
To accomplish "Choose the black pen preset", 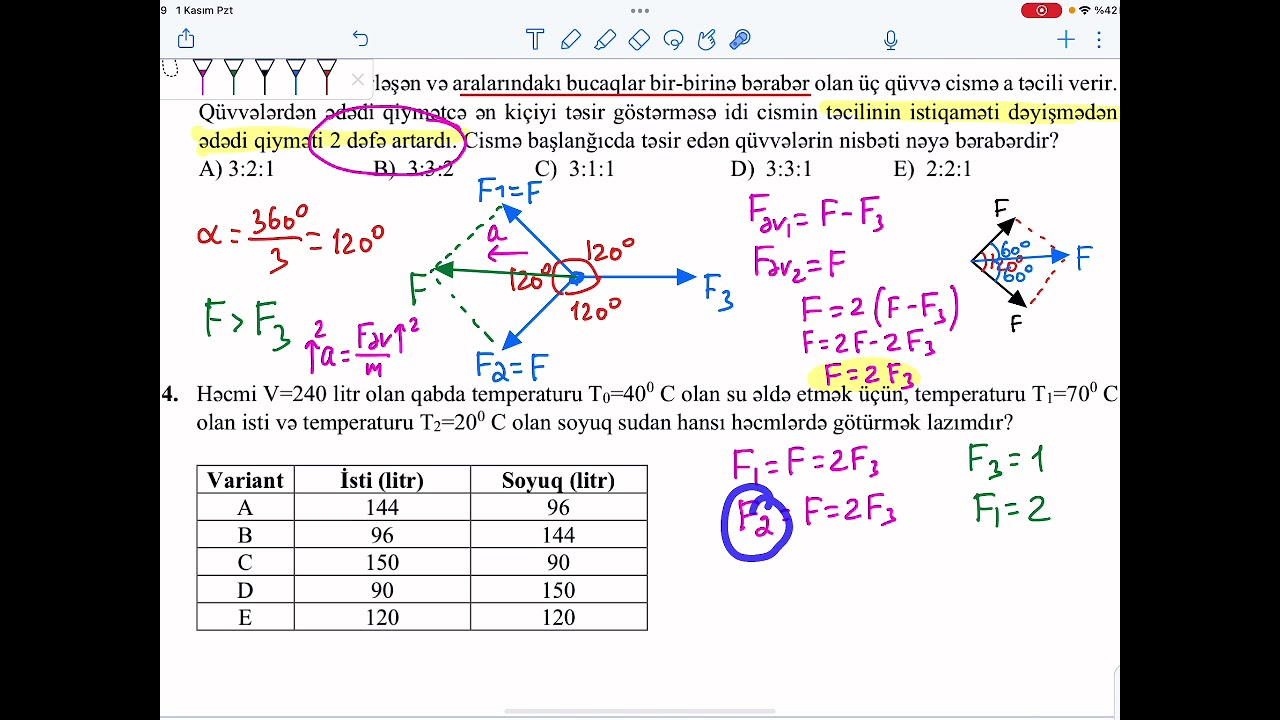I will 265,76.
